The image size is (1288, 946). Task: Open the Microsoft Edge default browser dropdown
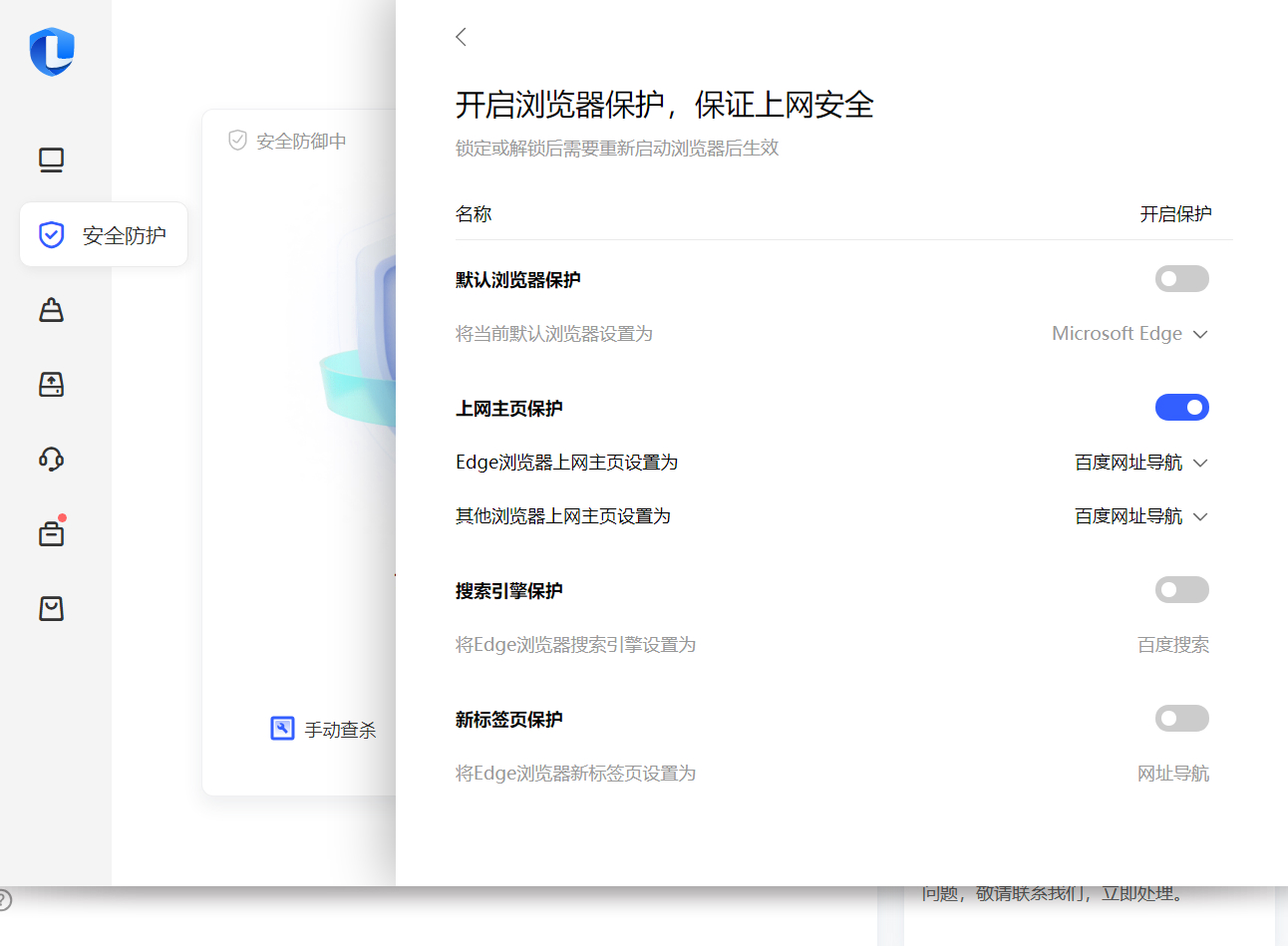pyautogui.click(x=1129, y=334)
